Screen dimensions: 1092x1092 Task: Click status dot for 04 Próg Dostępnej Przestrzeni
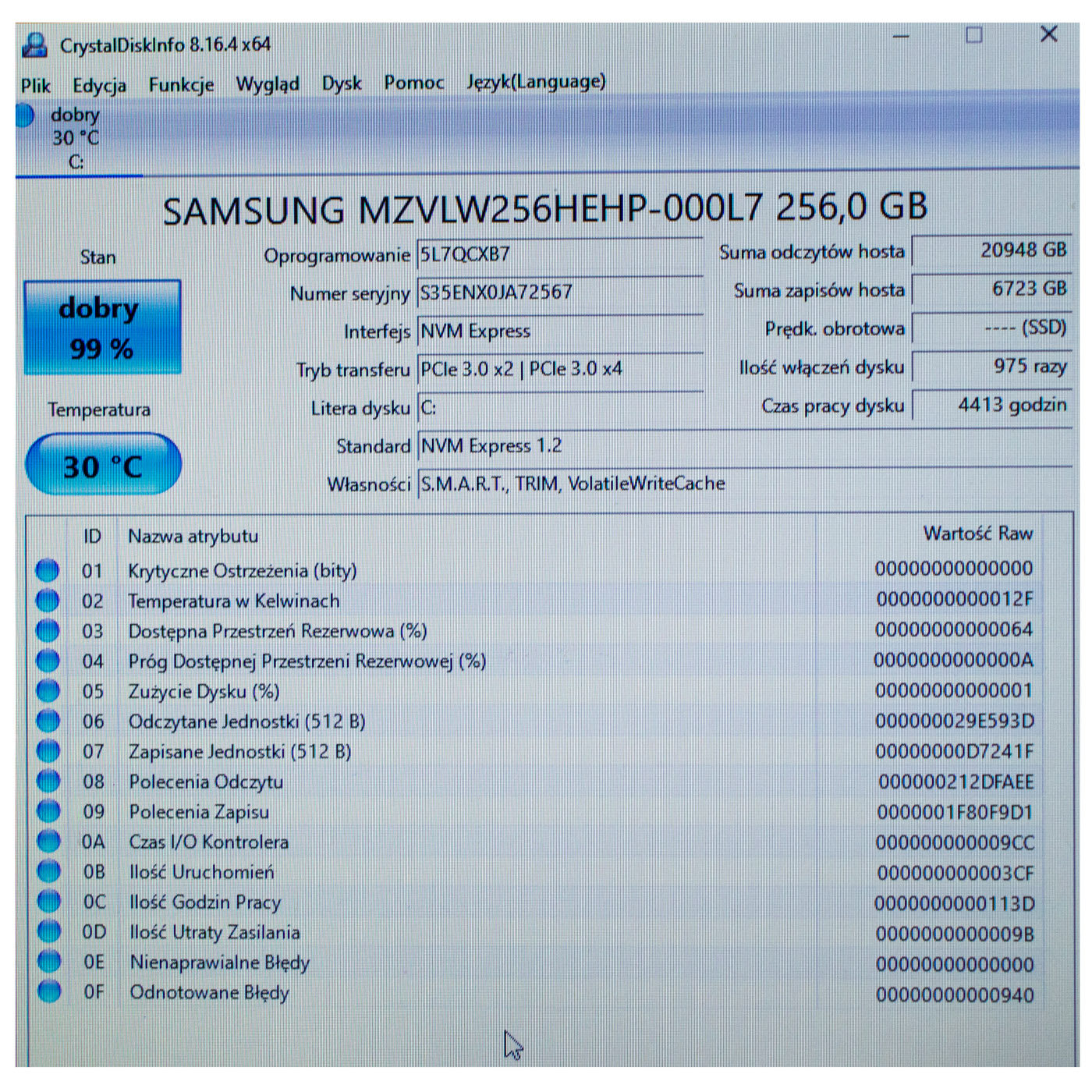48,661
